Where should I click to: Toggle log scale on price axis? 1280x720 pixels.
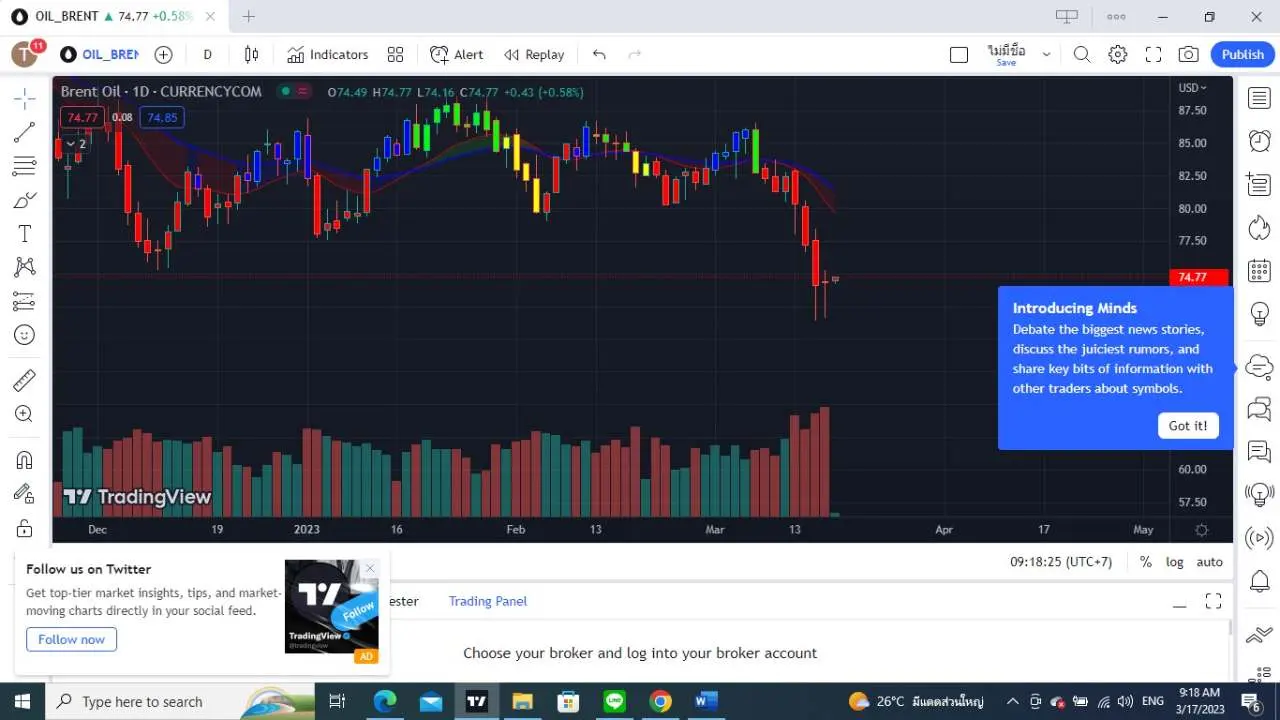[1174, 562]
